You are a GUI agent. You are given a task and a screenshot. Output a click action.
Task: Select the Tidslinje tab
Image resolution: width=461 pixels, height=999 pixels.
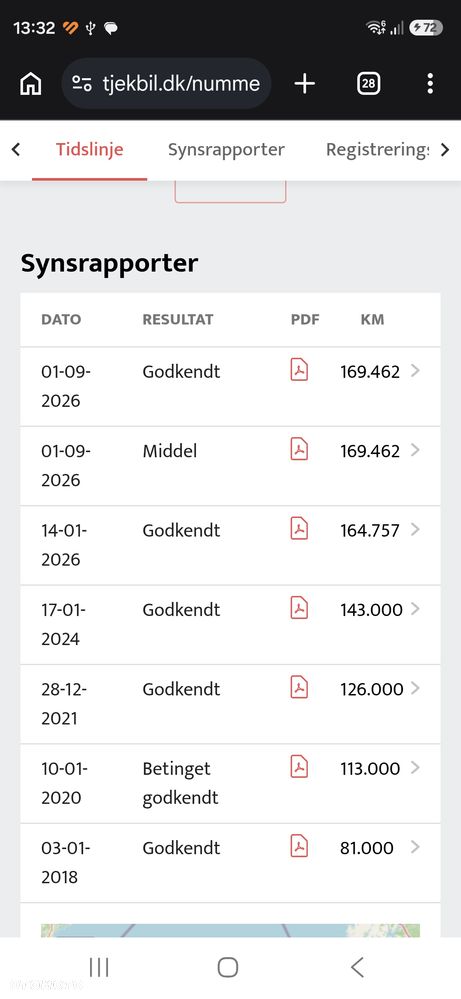[x=90, y=150]
